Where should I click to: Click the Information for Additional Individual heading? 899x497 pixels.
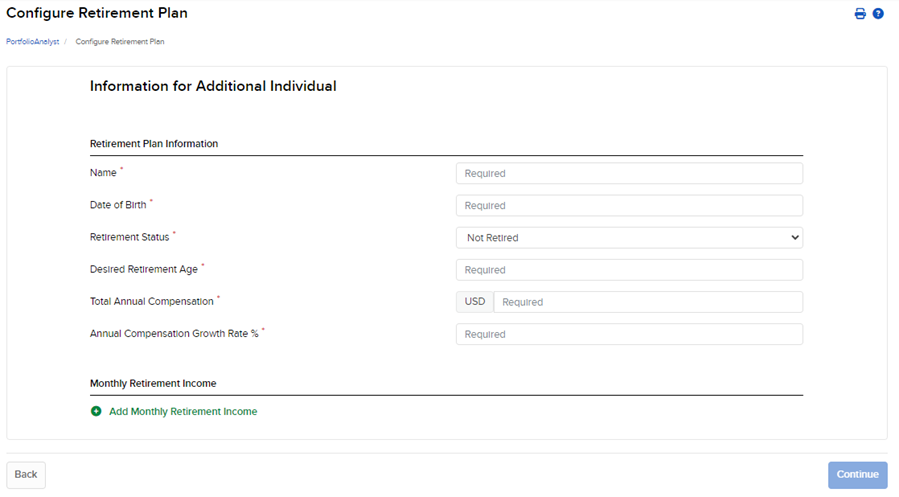(213, 86)
